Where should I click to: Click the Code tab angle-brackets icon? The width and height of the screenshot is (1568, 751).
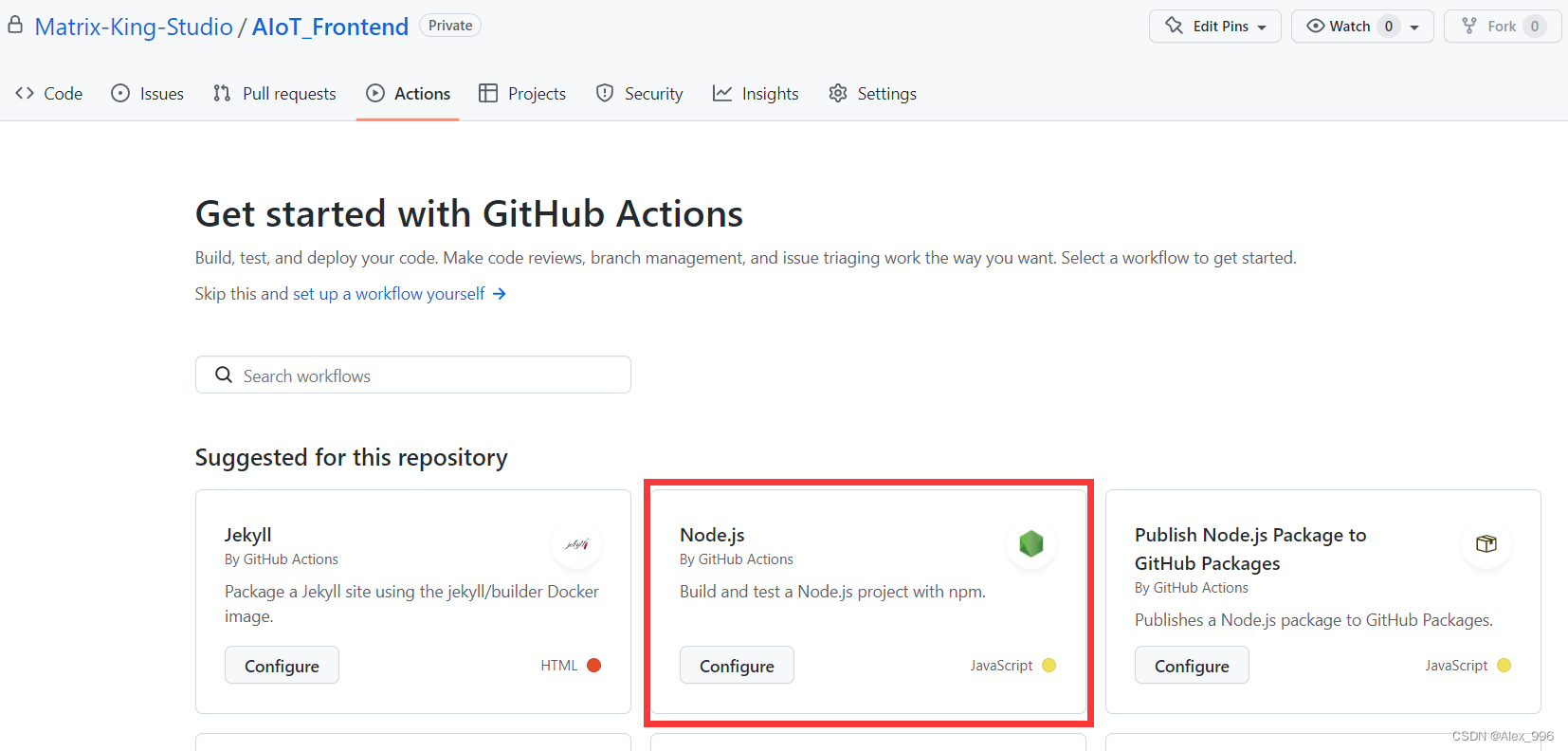[25, 93]
